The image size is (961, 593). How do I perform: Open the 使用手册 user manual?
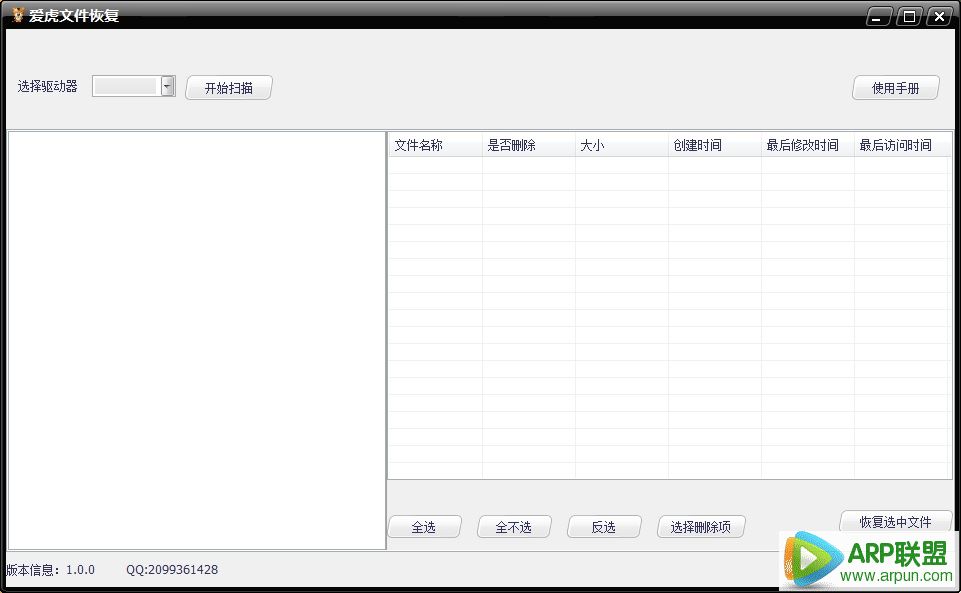(x=895, y=88)
